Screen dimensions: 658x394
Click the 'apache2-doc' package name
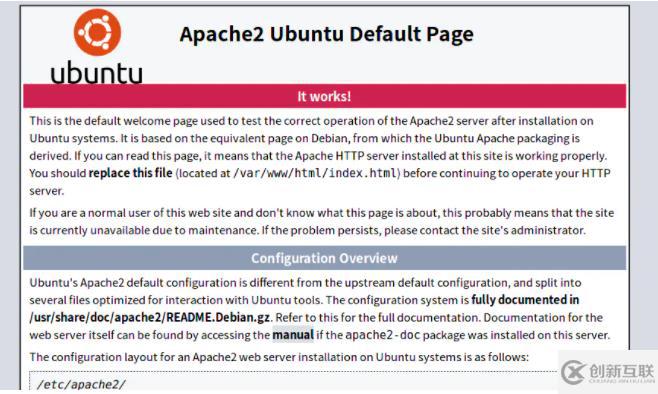[383, 335]
